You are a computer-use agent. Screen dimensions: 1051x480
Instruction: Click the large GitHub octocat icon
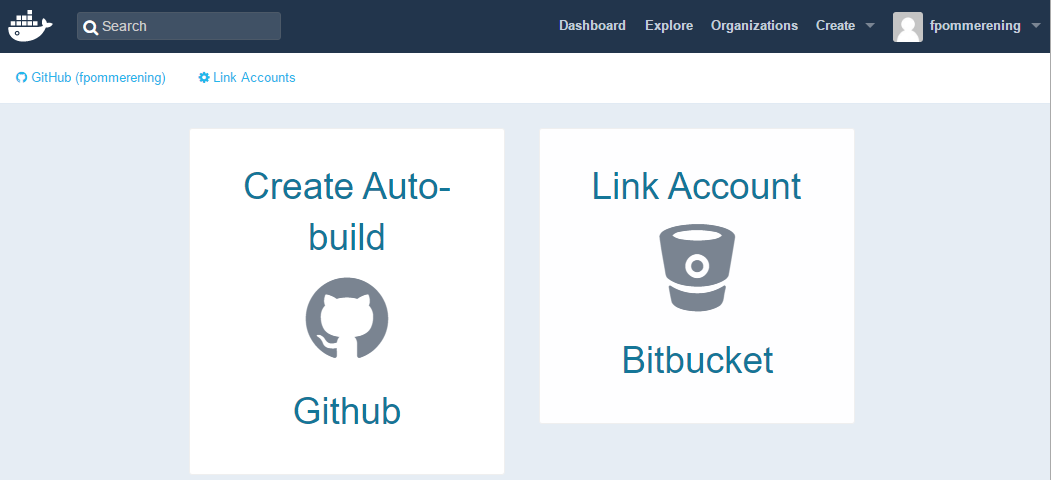[347, 318]
